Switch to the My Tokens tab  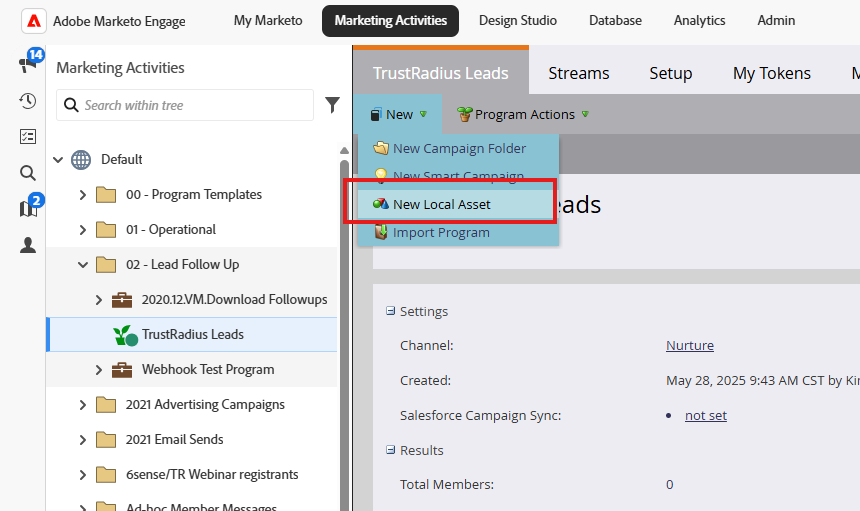[772, 73]
